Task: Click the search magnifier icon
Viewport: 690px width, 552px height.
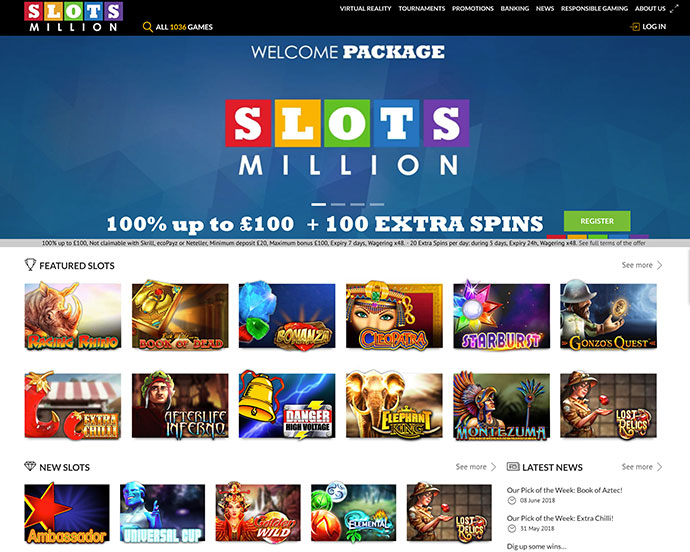Action: [x=148, y=27]
